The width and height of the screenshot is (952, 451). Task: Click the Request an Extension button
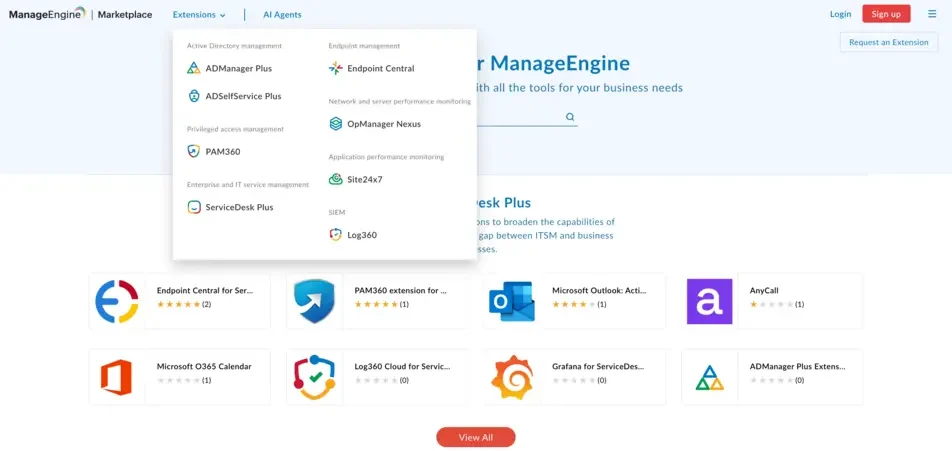pos(888,42)
